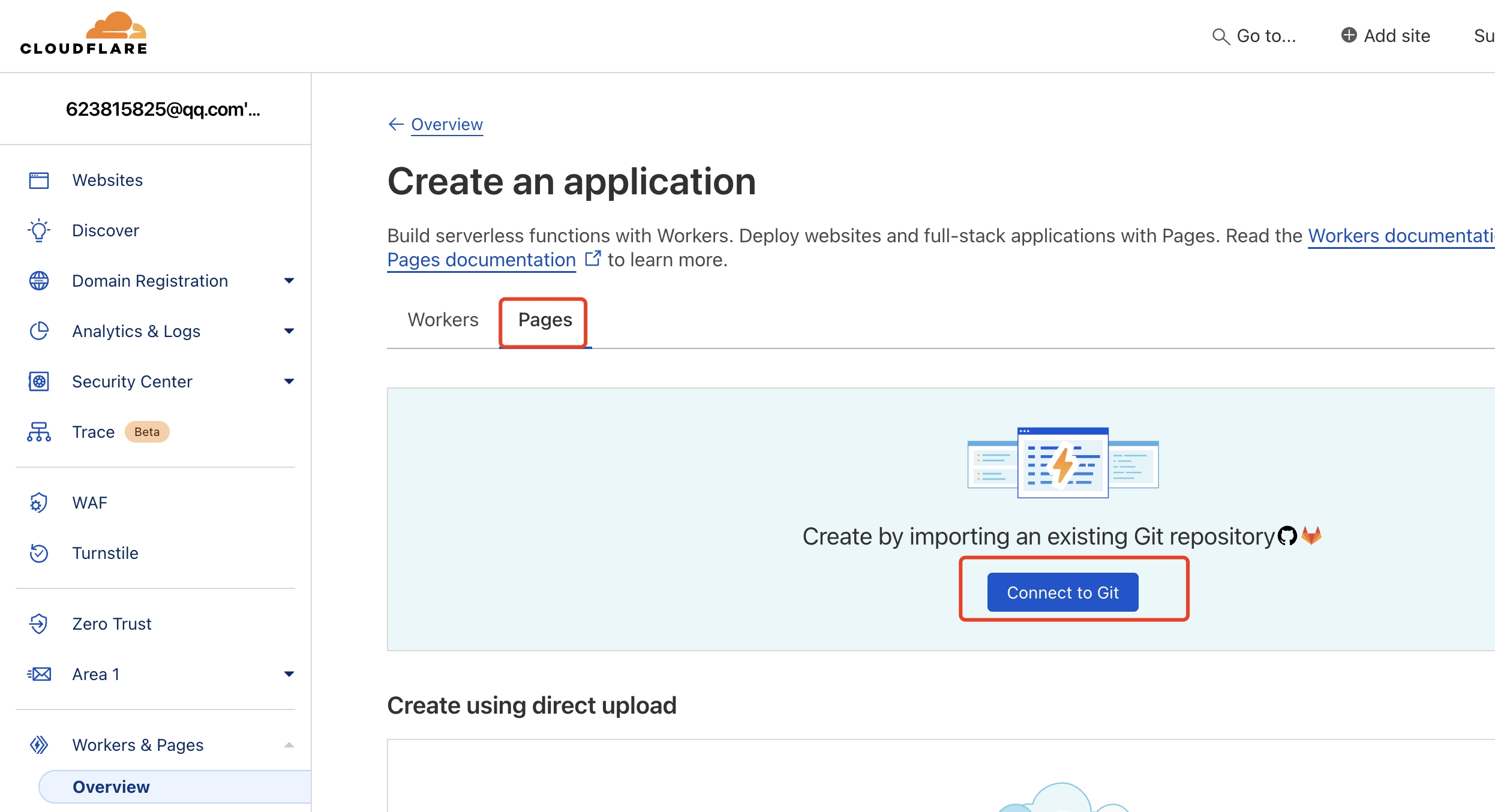Click the WAF shield icon

click(39, 503)
